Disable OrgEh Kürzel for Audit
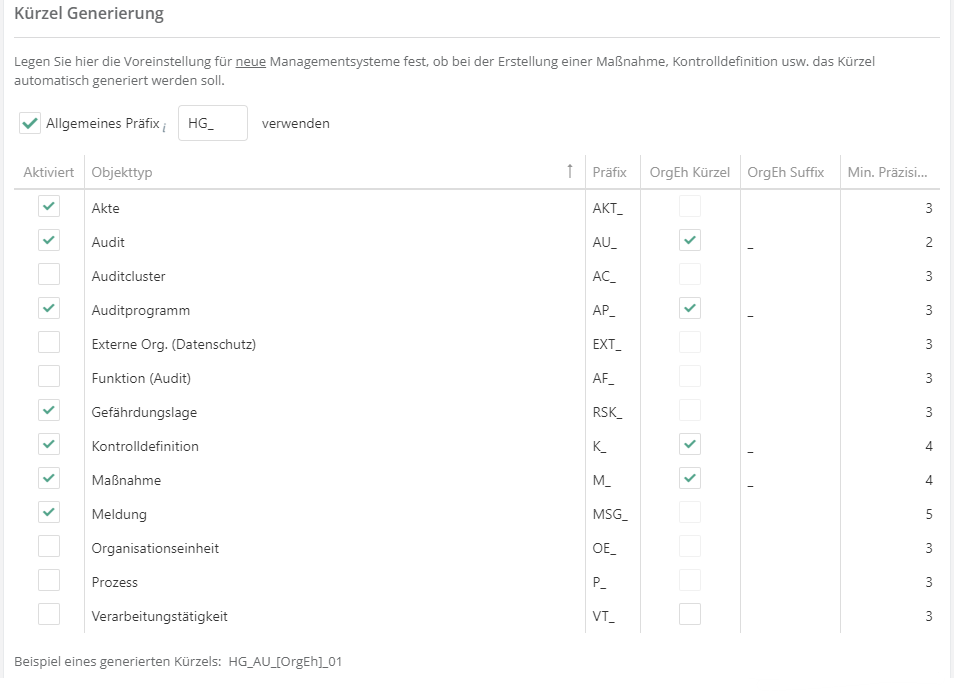Viewport: 954px width, 691px height. tap(690, 241)
